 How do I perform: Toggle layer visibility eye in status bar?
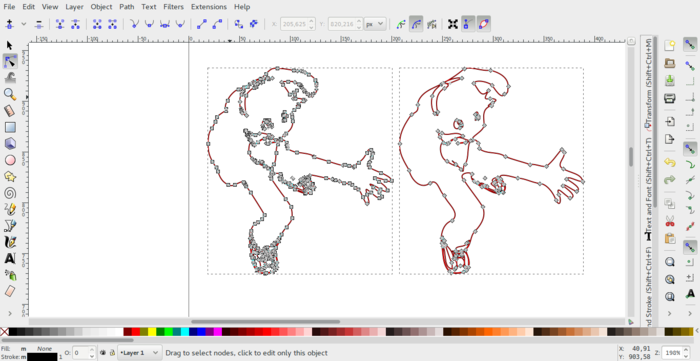(102, 353)
